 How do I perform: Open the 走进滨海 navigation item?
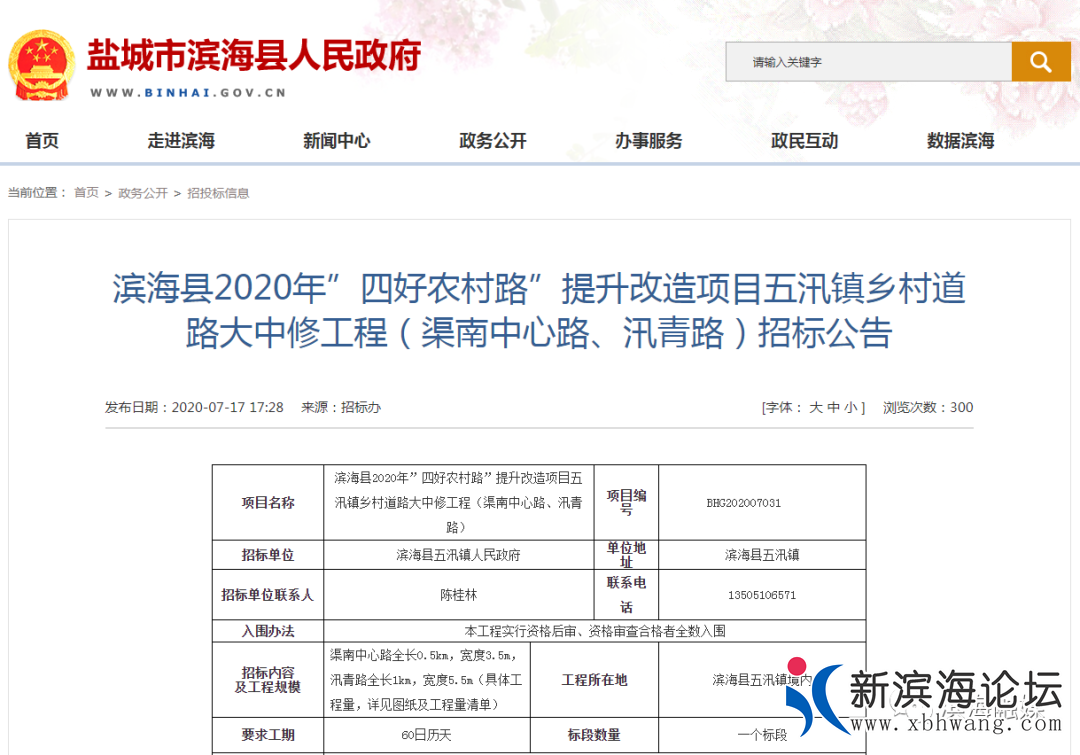tap(181, 141)
